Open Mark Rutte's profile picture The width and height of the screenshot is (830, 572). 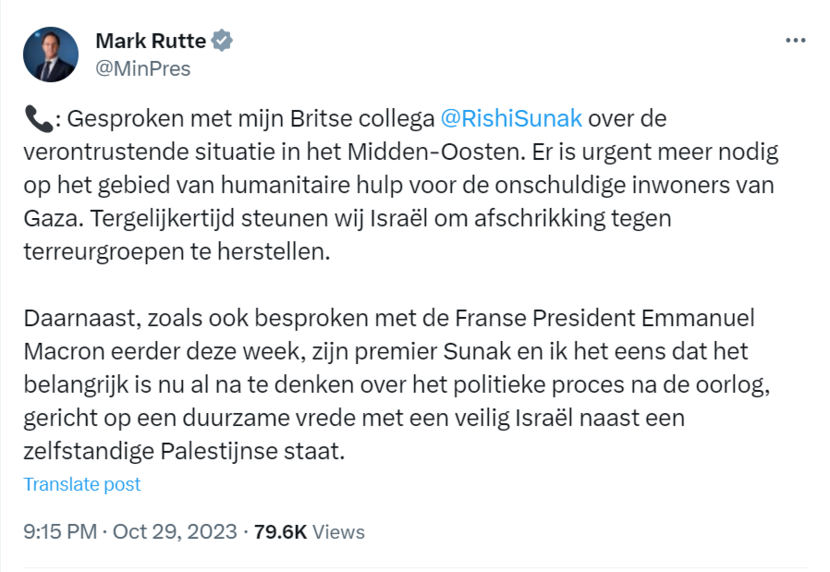(x=50, y=54)
